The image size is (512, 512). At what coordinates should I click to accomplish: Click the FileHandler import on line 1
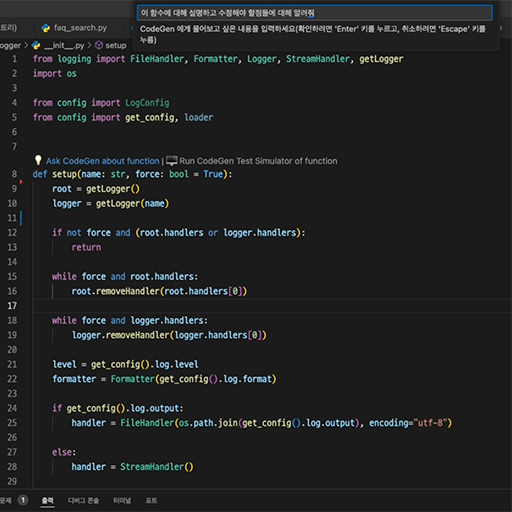click(x=157, y=59)
